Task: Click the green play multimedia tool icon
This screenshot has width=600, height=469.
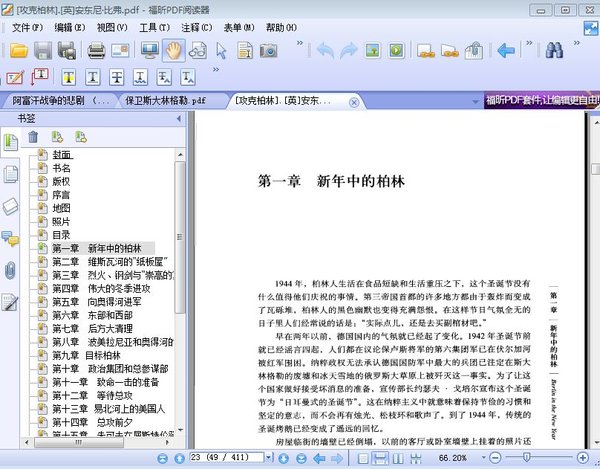Action: pyautogui.click(x=396, y=50)
